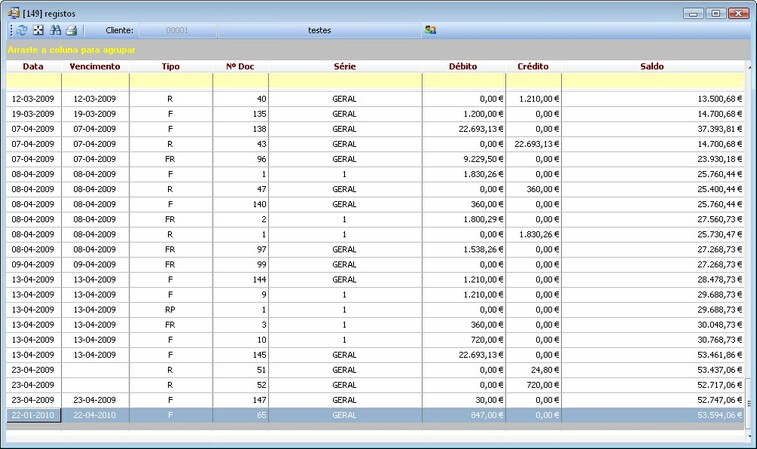The width and height of the screenshot is (757, 449).
Task: Click the client code field 00001
Action: coord(177,30)
